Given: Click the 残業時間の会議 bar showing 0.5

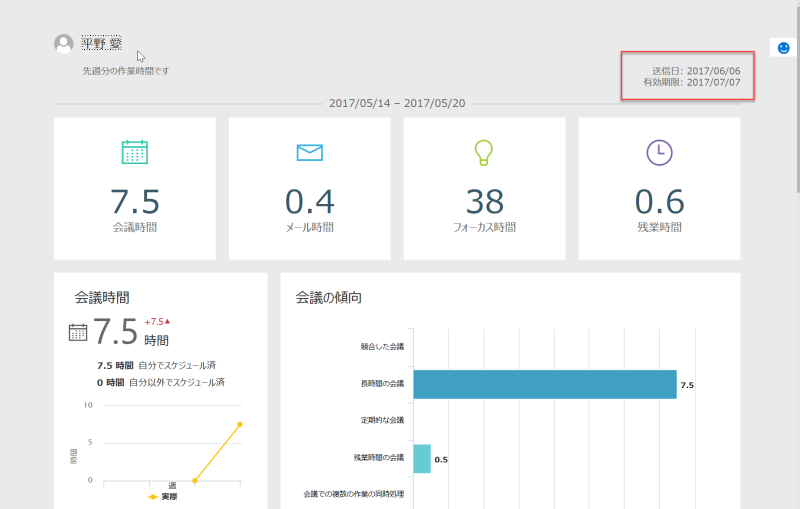Looking at the screenshot, I should pyautogui.click(x=422, y=459).
